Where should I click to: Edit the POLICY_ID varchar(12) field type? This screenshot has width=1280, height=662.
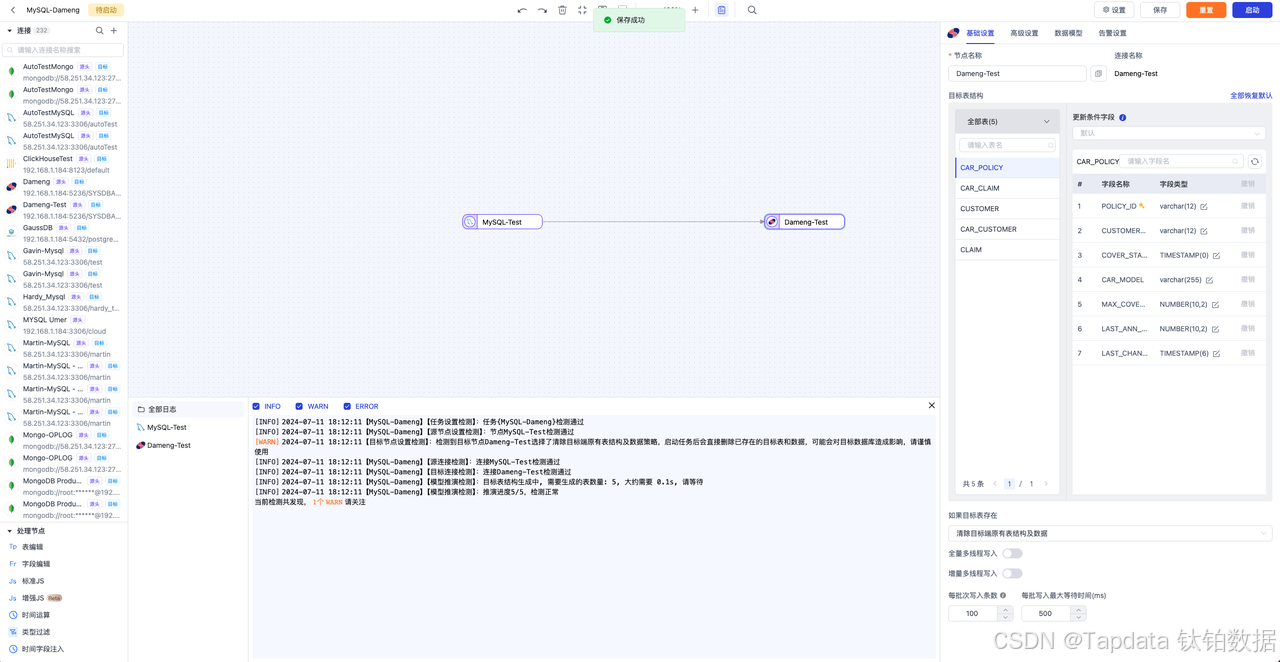(x=1204, y=207)
